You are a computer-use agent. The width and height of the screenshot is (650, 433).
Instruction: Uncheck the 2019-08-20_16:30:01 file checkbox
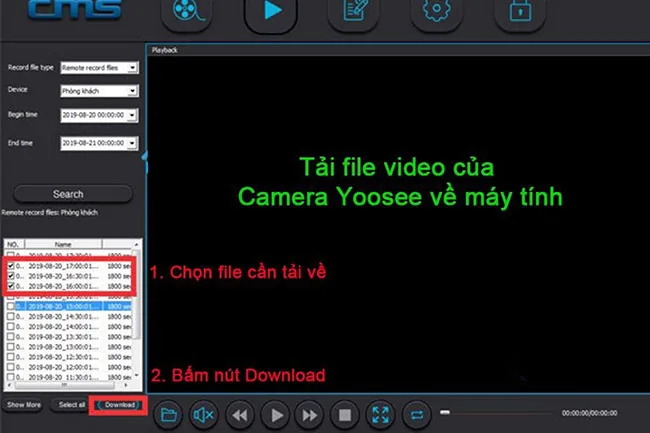click(11, 276)
